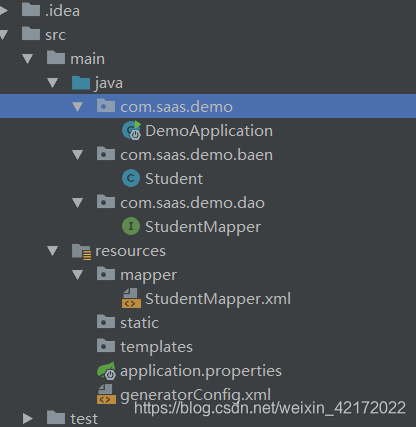Select the DemoApplication class name

tap(209, 131)
